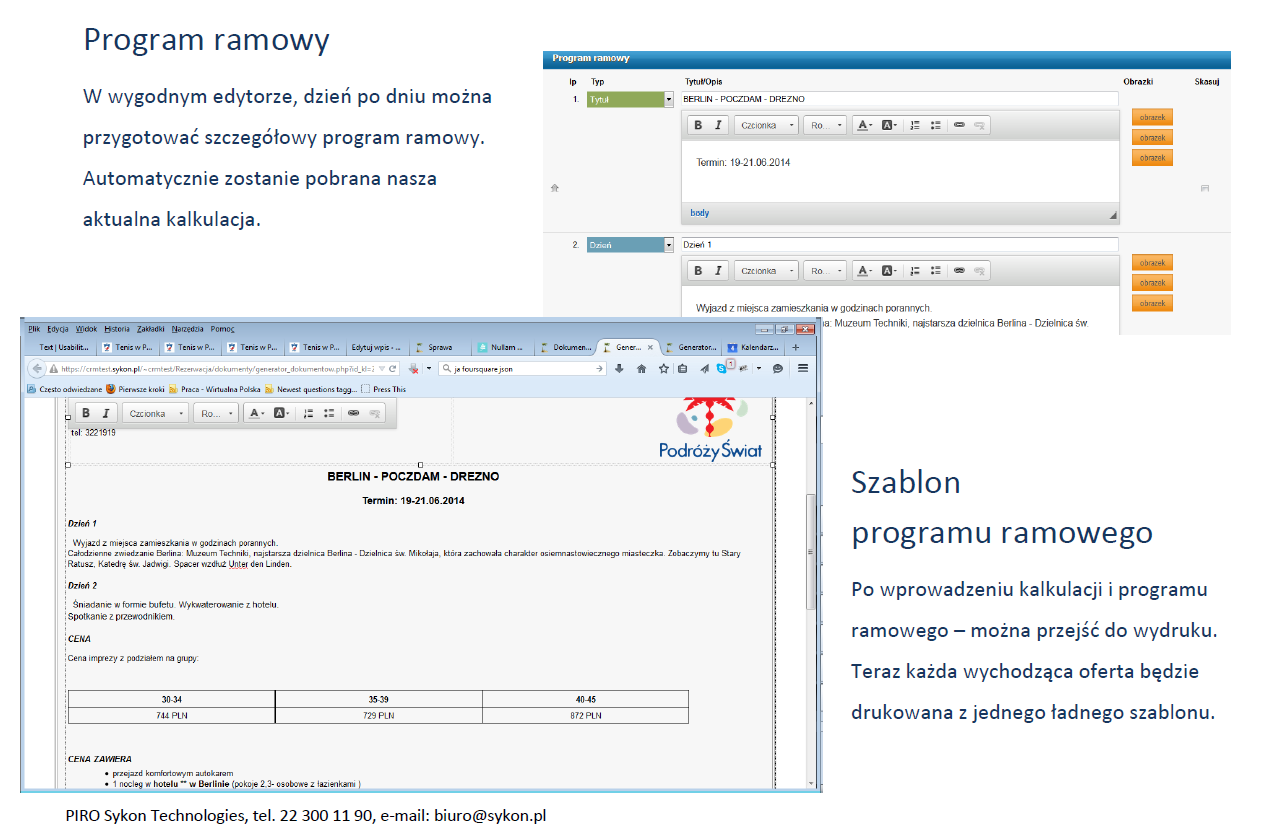Insert bulleted list in Tytuł row editor

point(935,125)
